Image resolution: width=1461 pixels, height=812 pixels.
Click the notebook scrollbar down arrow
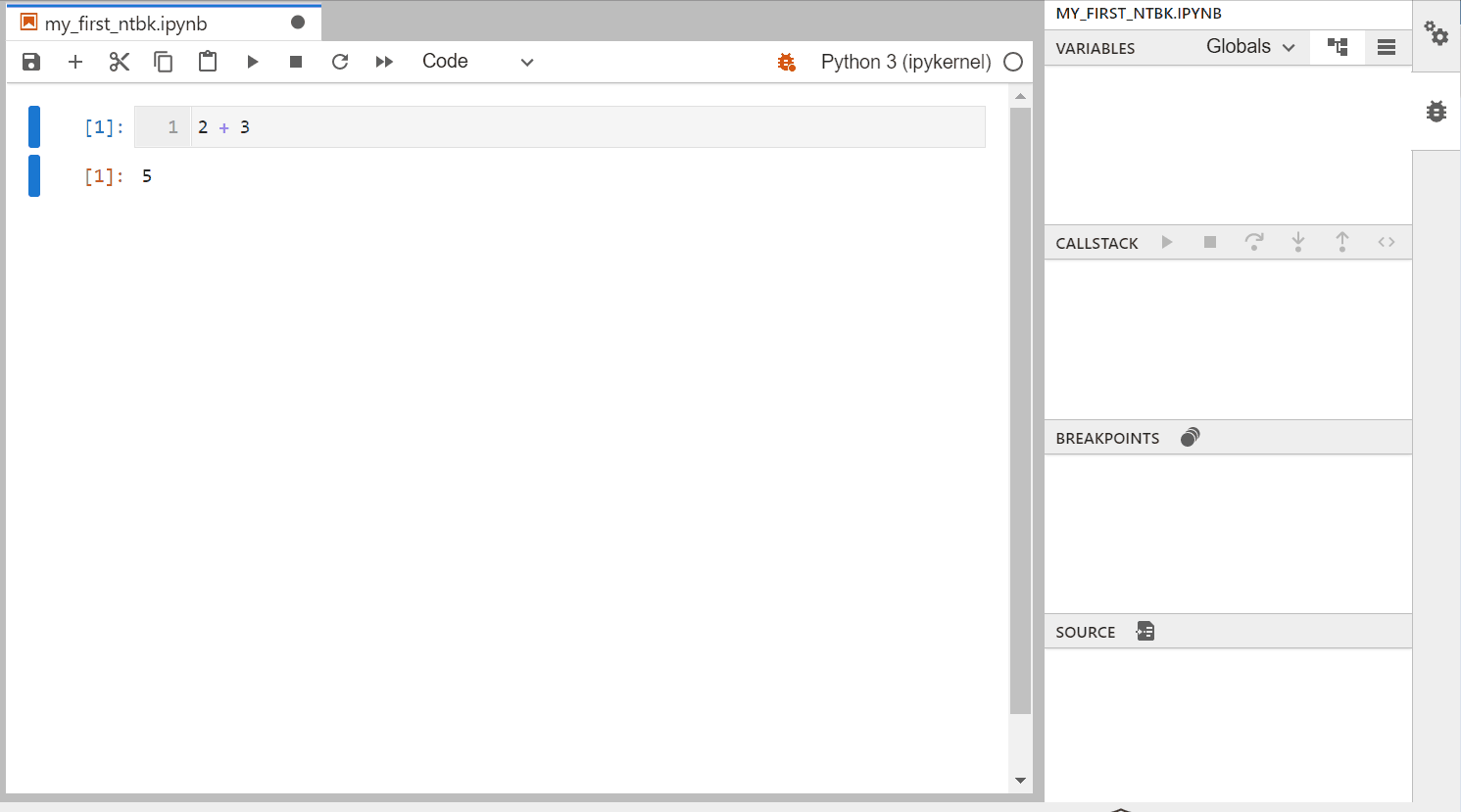(x=1020, y=780)
